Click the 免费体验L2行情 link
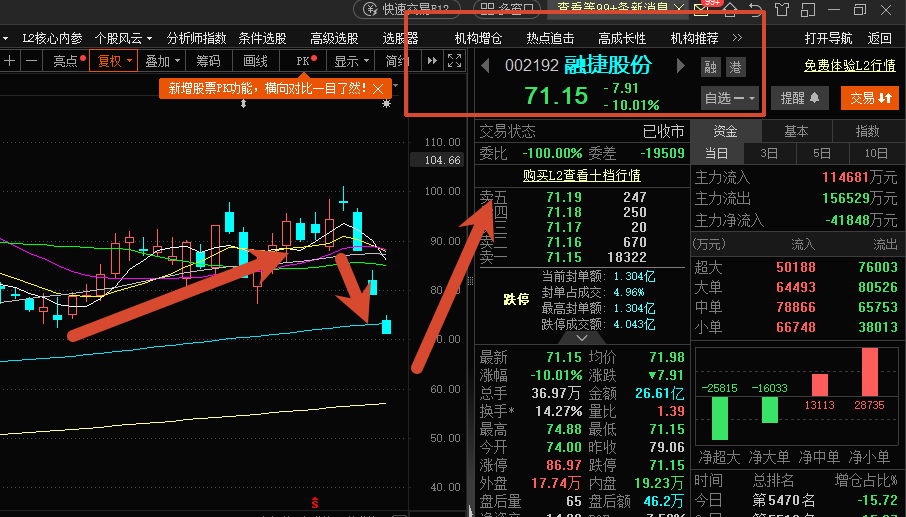The image size is (906, 517). click(849, 66)
